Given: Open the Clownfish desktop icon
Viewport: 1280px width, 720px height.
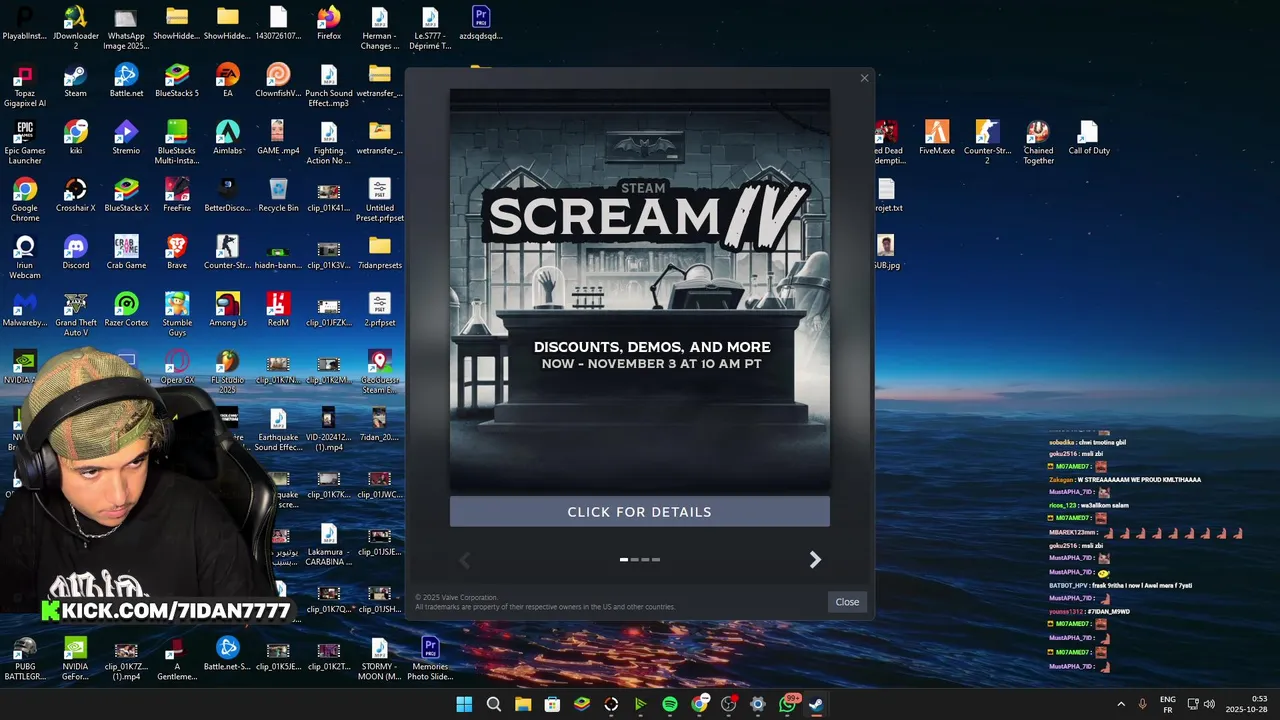Looking at the screenshot, I should pos(278,82).
